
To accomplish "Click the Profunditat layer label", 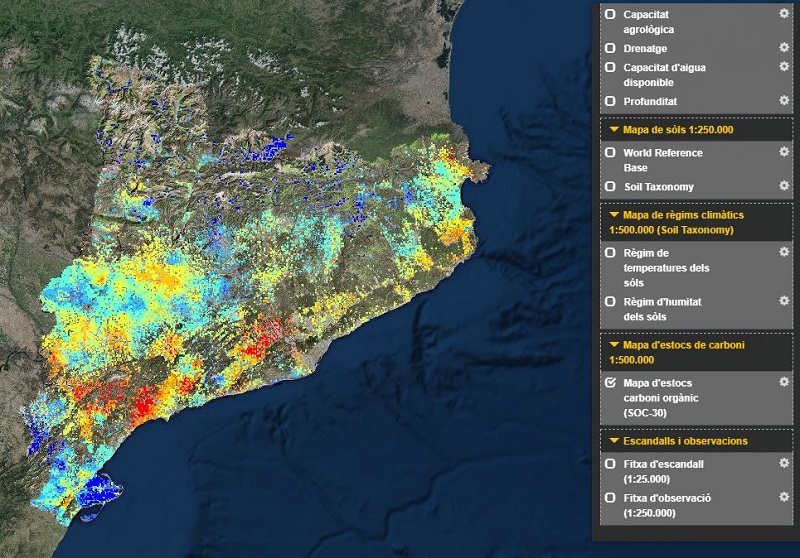I will pos(650,102).
